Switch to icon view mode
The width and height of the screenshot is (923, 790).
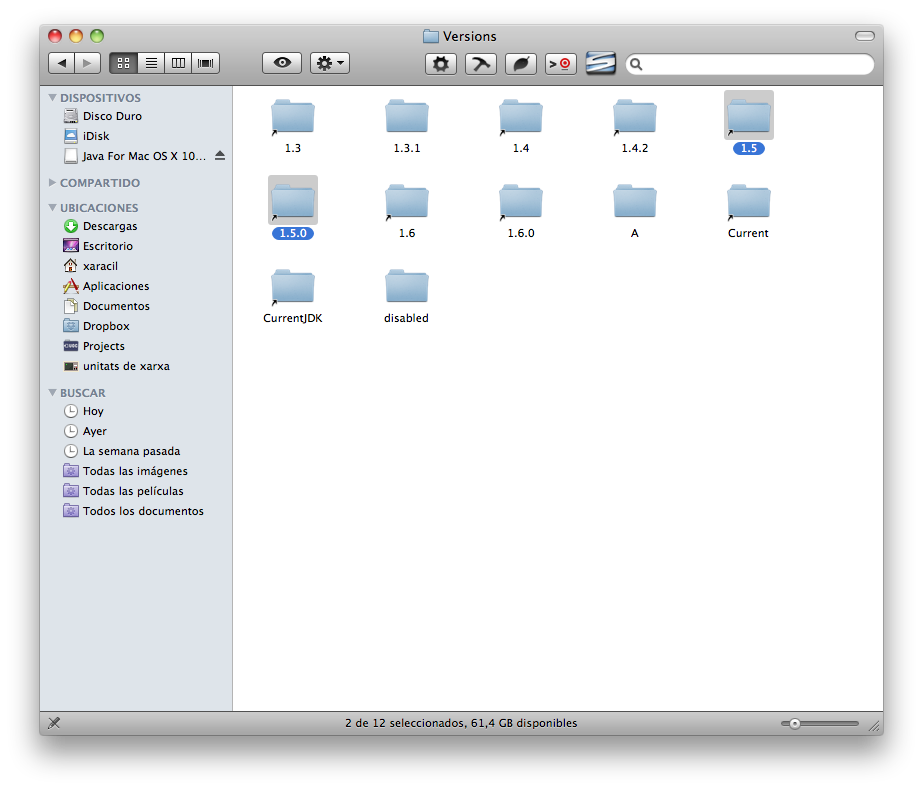(x=124, y=63)
